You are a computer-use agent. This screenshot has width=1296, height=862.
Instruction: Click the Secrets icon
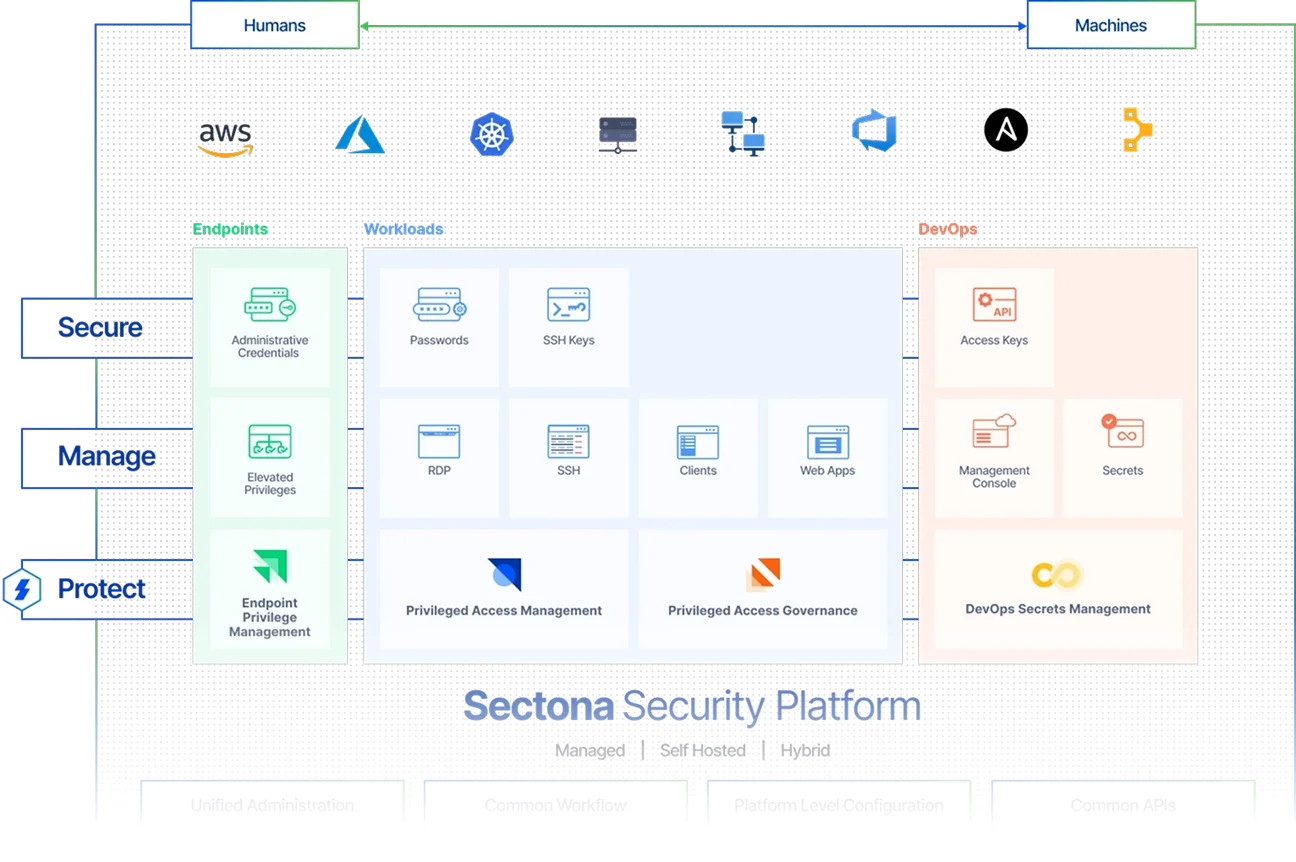click(x=1122, y=432)
